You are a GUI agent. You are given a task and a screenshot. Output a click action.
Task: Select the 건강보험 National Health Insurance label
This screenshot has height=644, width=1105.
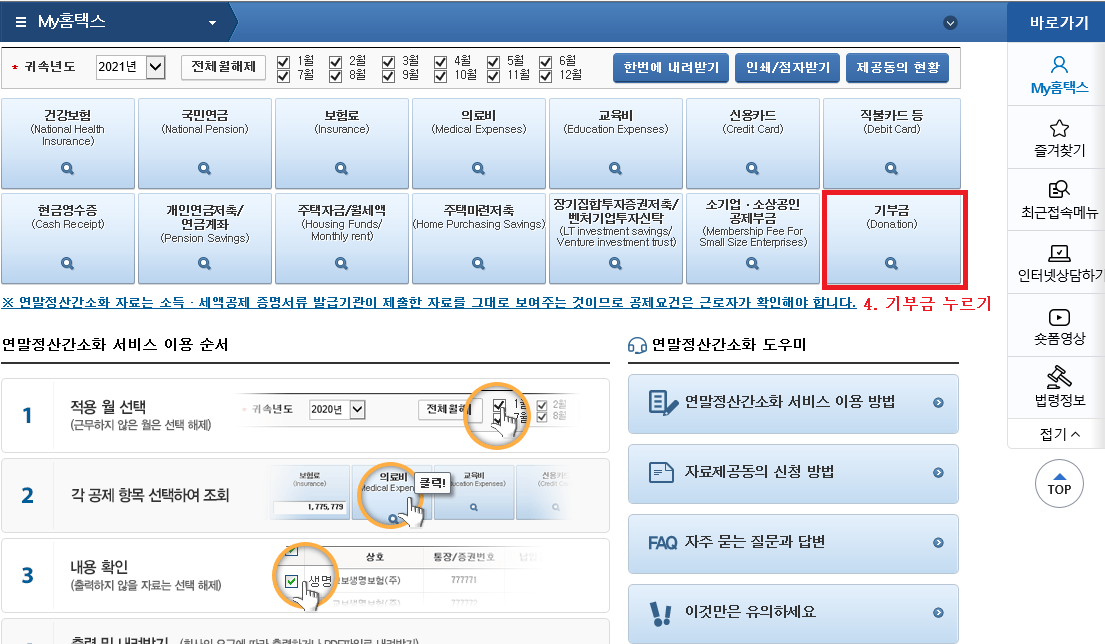coord(68,128)
